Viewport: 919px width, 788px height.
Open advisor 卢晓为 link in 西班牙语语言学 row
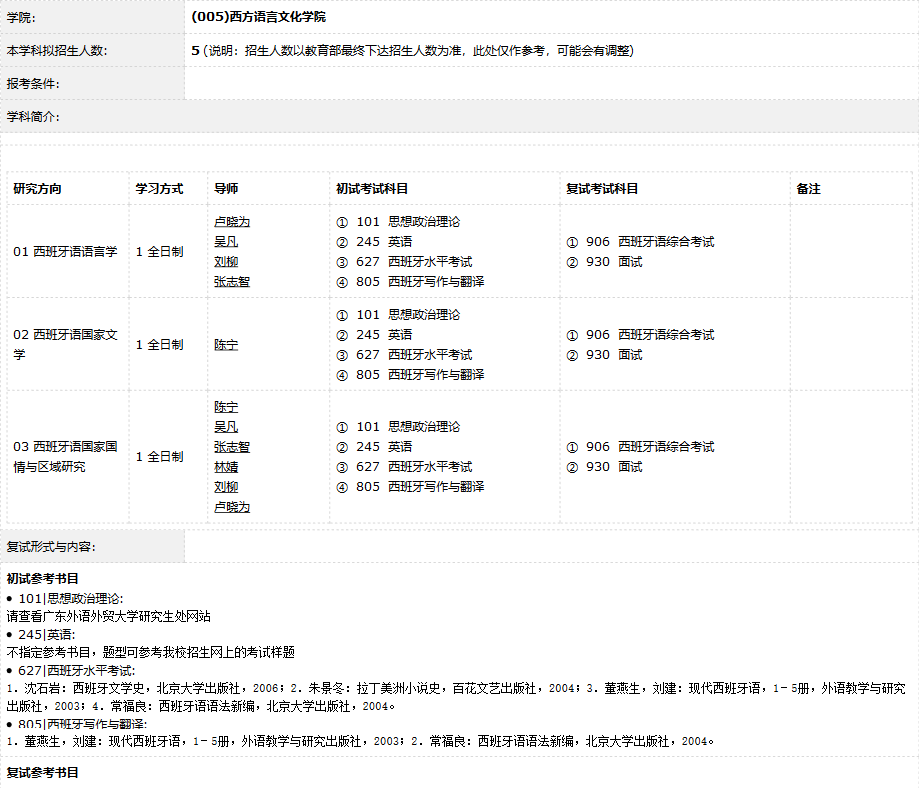(231, 222)
